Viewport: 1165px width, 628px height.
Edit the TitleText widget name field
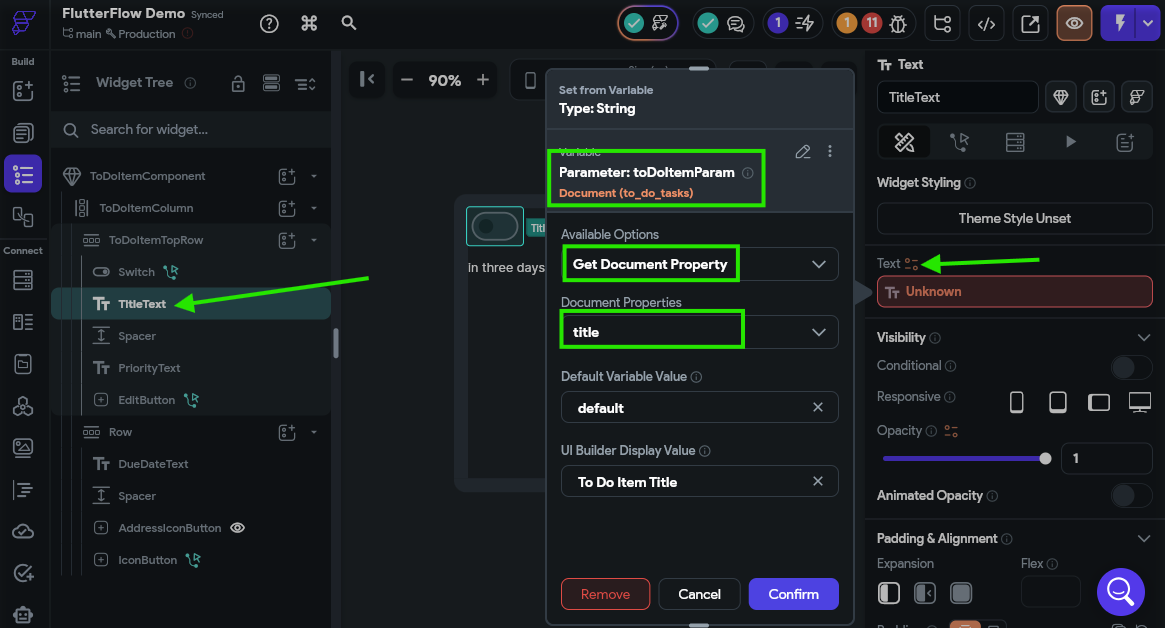click(x=958, y=97)
